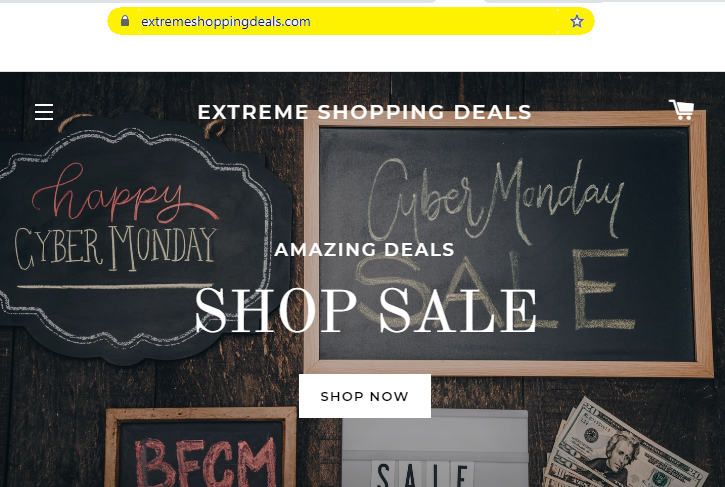Image resolution: width=725 pixels, height=487 pixels.
Task: Click the red BFCM chalkboard
Action: point(201,447)
